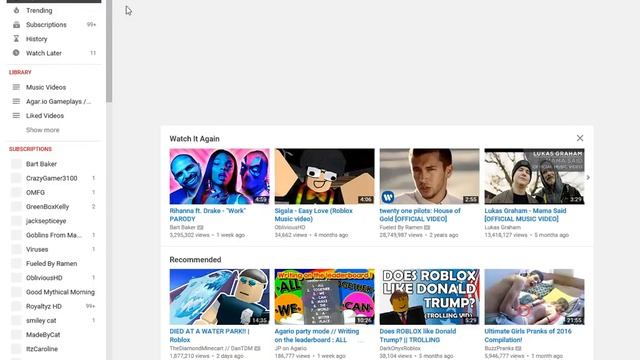Open title link twenty one pilots: House of Gold

[420, 215]
